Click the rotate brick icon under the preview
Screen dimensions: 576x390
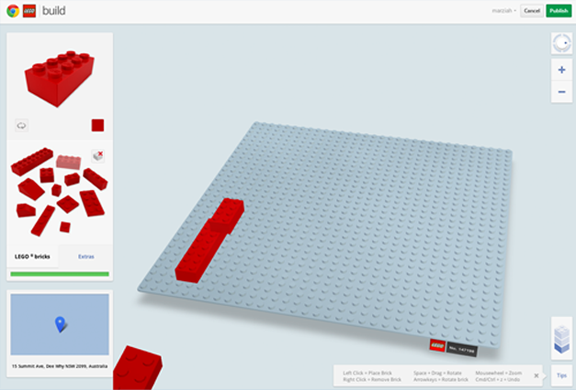tap(21, 126)
